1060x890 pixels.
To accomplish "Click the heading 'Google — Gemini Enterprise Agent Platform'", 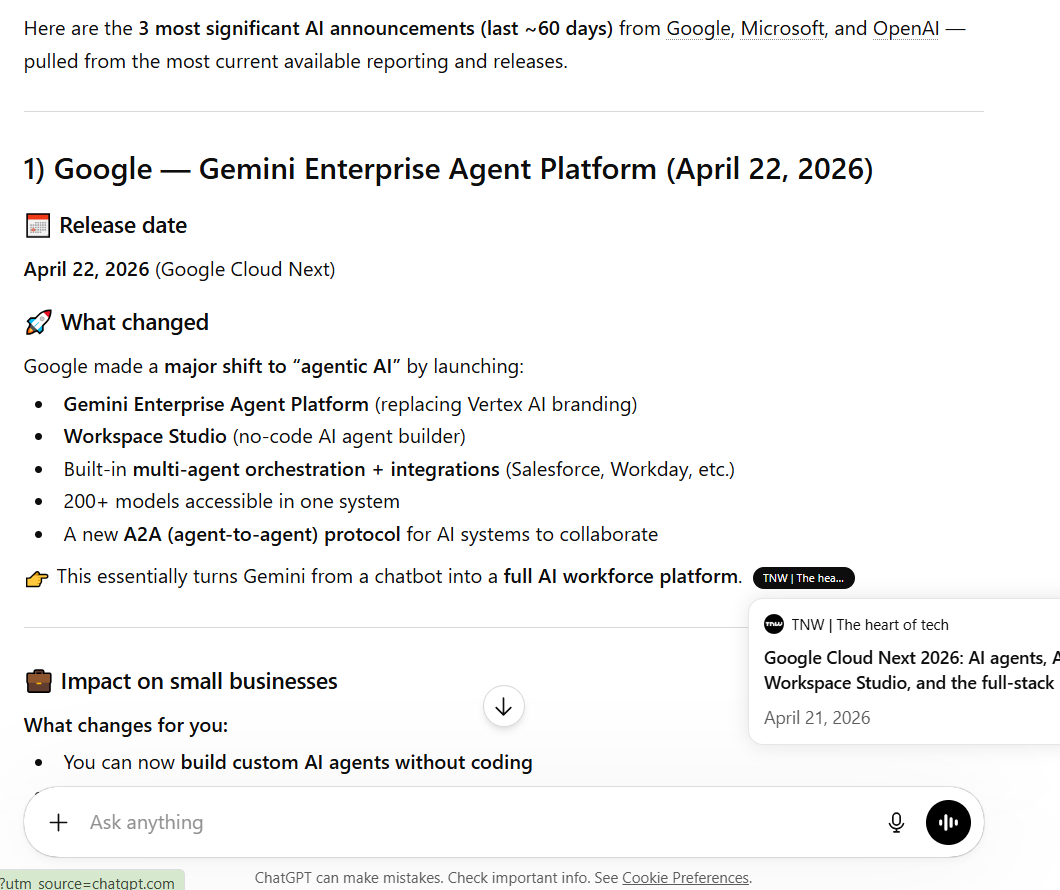I will [x=448, y=169].
